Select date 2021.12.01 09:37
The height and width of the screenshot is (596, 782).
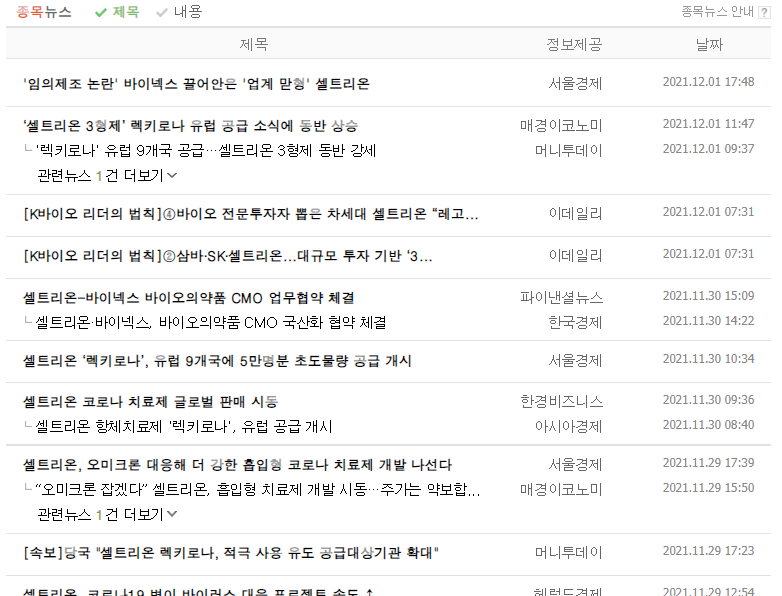click(x=708, y=149)
